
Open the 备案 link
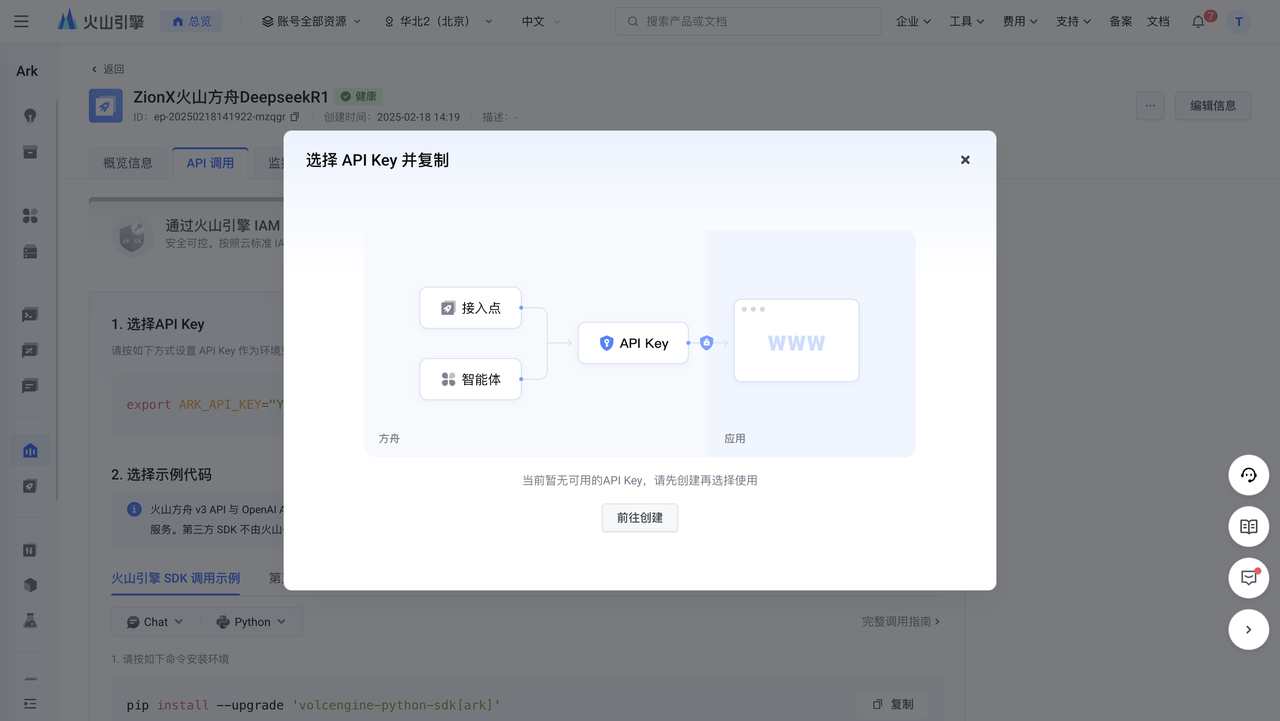pos(1121,21)
